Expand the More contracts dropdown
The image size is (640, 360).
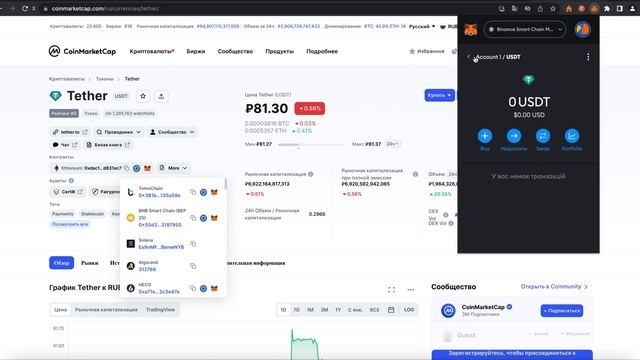point(173,168)
